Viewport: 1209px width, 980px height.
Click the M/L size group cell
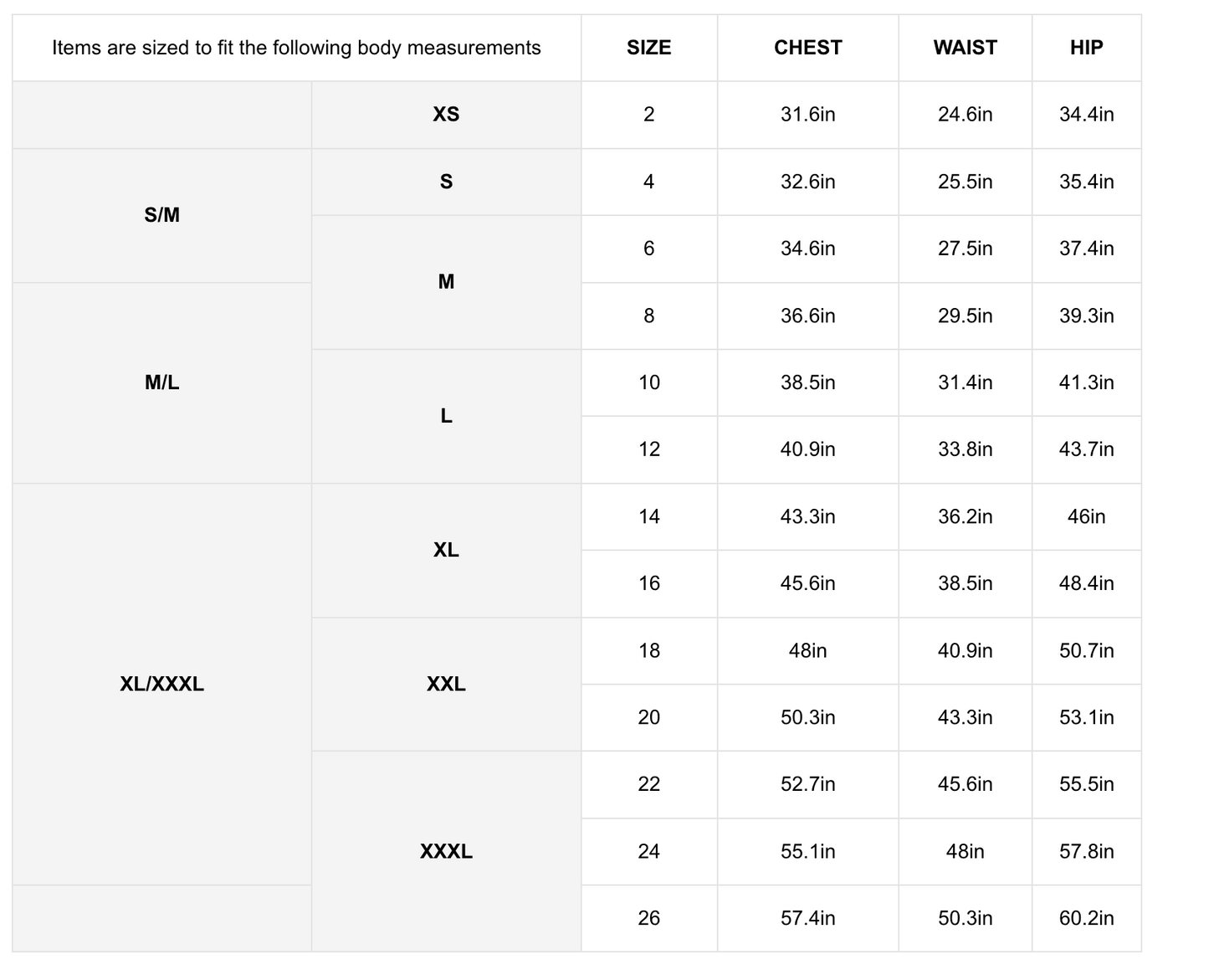[x=161, y=382]
